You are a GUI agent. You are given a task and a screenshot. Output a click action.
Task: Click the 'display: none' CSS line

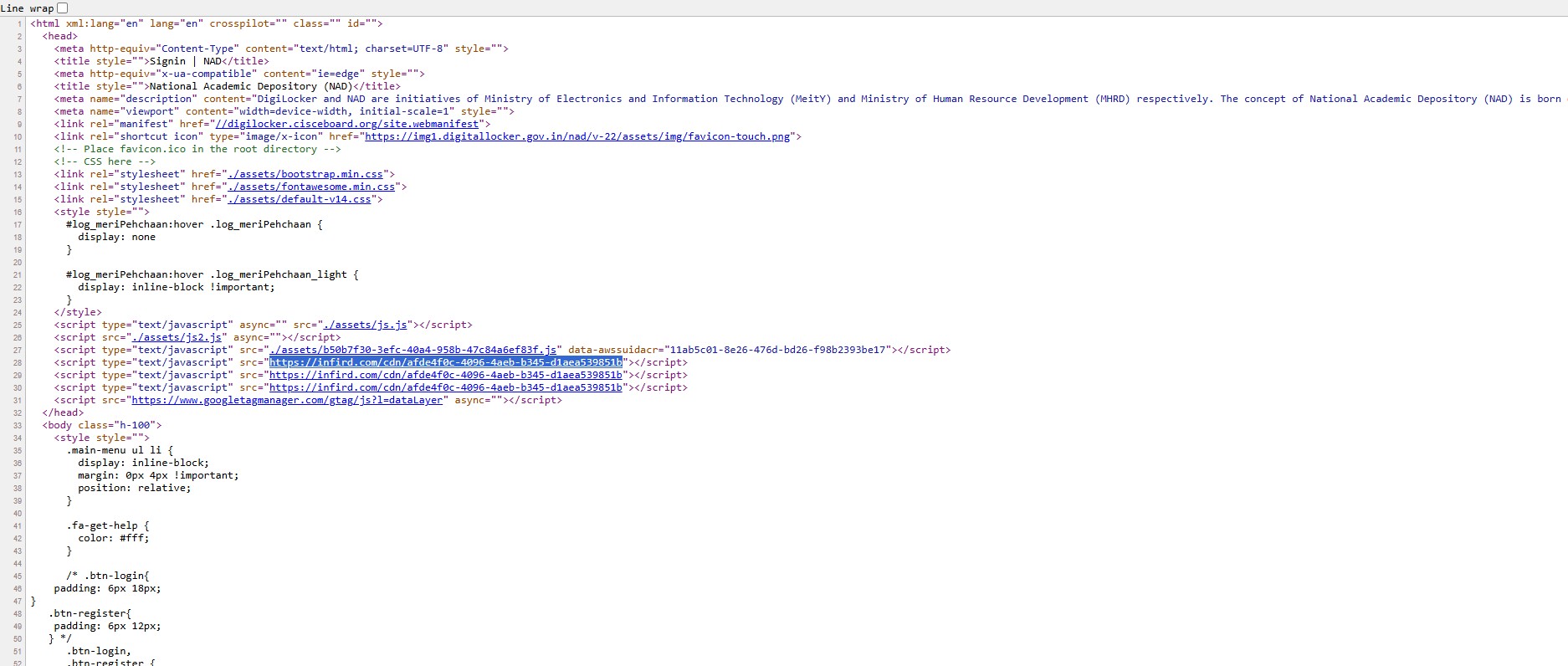pyautogui.click(x=116, y=237)
